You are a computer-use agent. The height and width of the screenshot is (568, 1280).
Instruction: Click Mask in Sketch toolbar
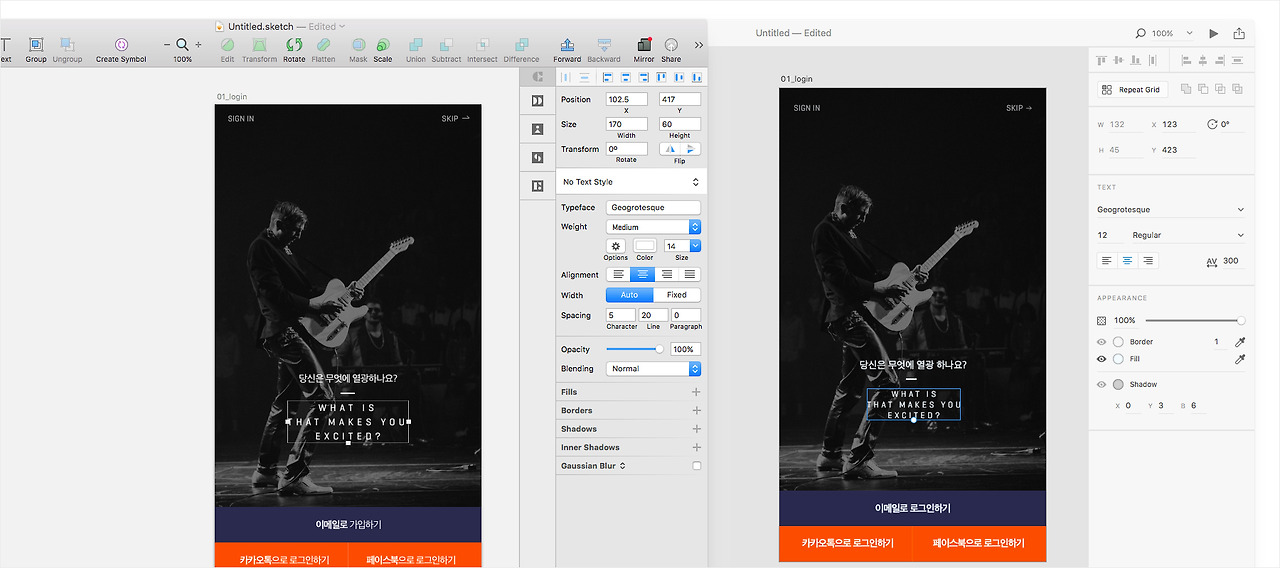358,49
